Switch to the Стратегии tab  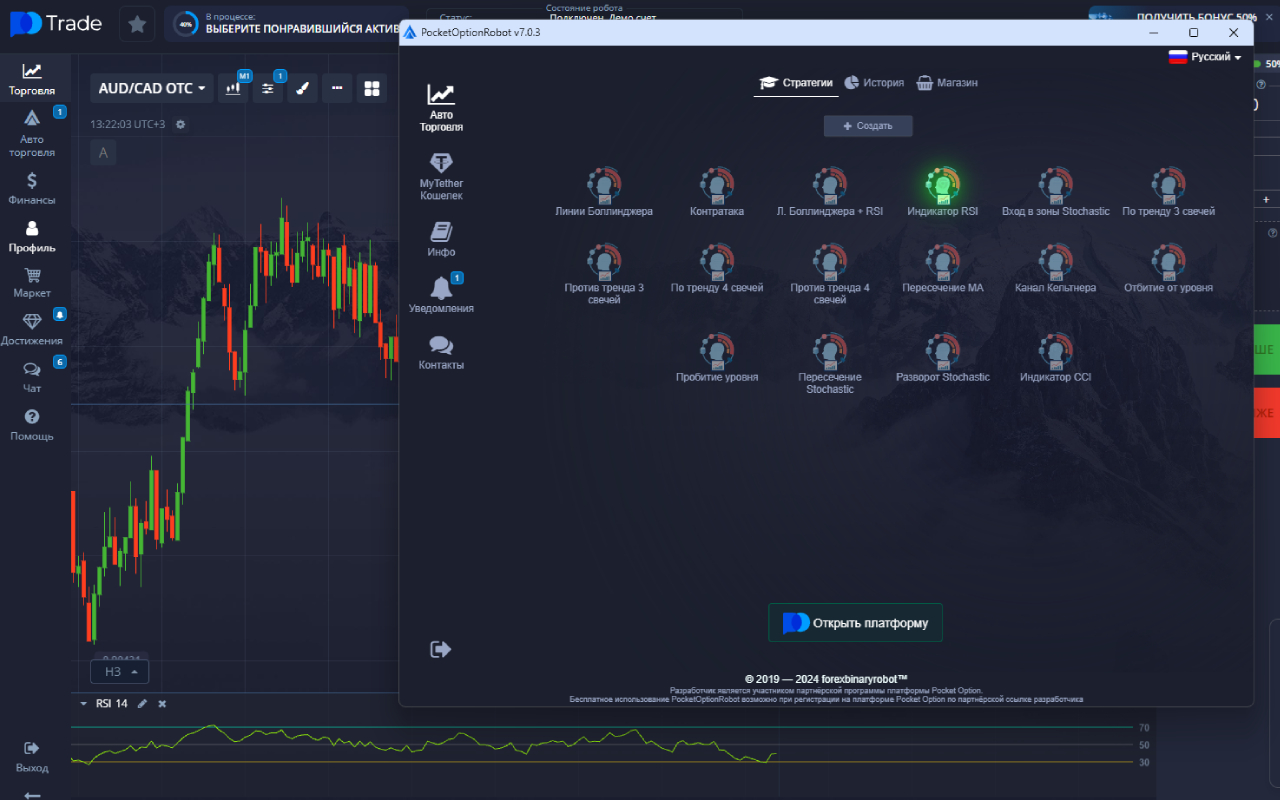(x=796, y=83)
